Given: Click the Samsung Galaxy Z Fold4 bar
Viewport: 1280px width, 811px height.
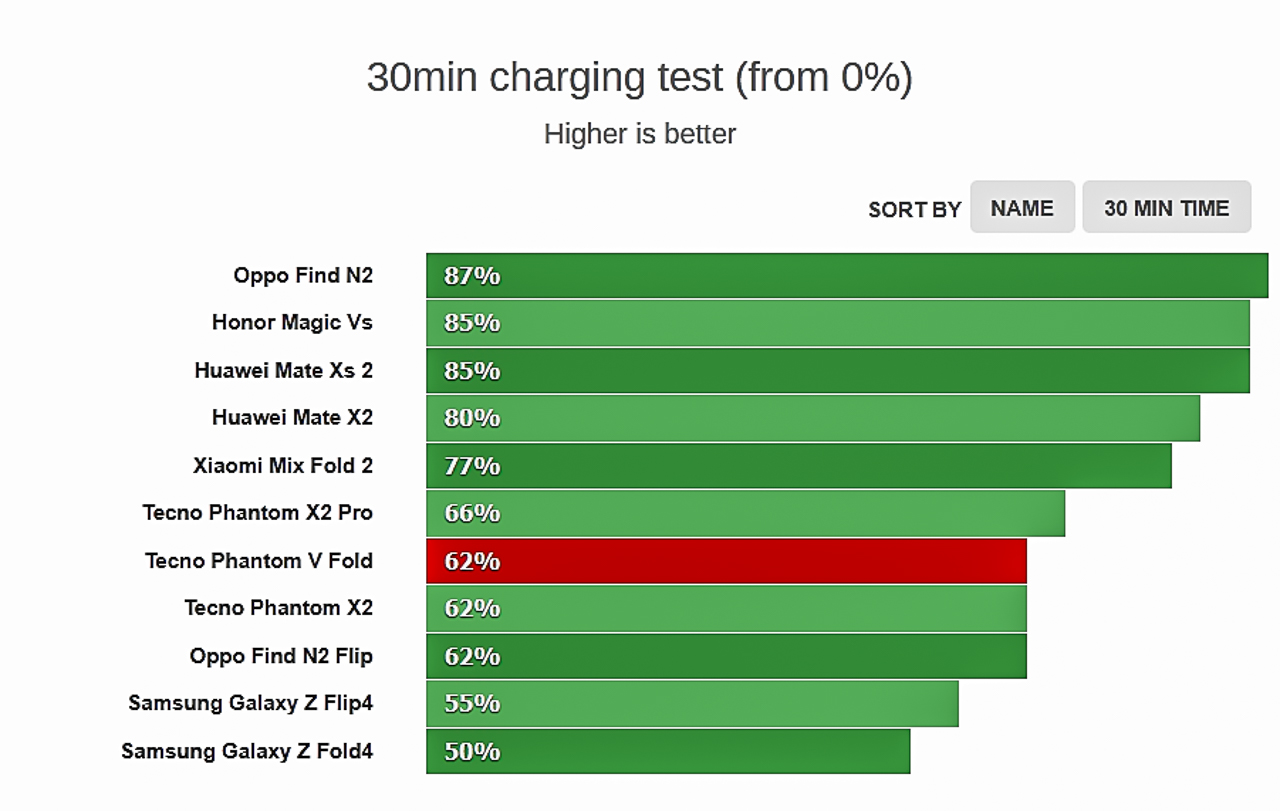Looking at the screenshot, I should point(668,751).
